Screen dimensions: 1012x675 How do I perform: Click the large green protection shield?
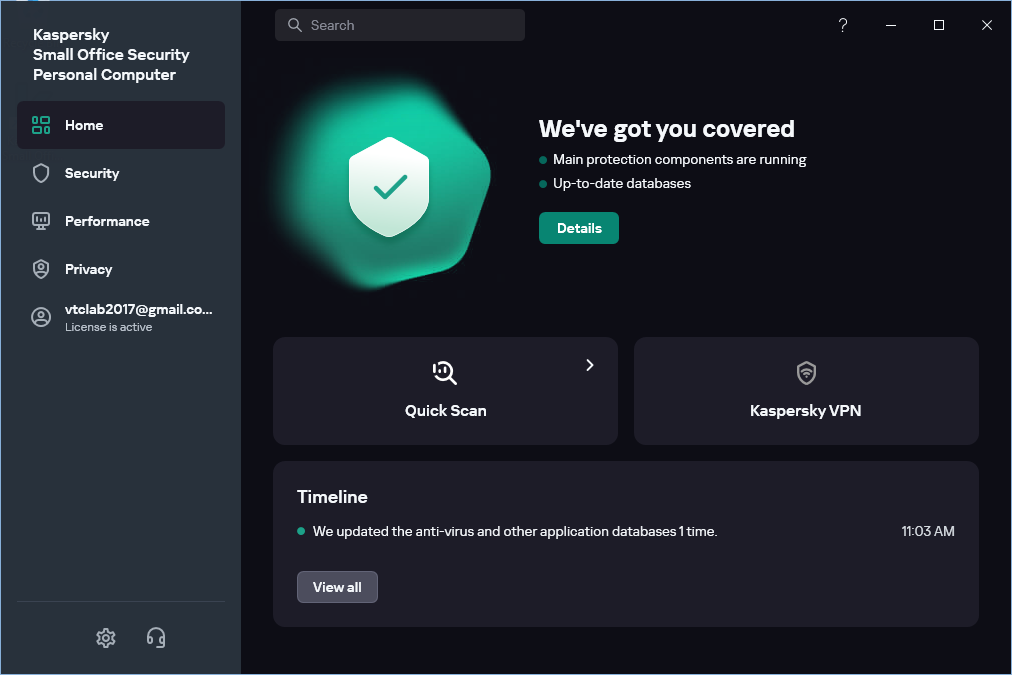[x=389, y=187]
